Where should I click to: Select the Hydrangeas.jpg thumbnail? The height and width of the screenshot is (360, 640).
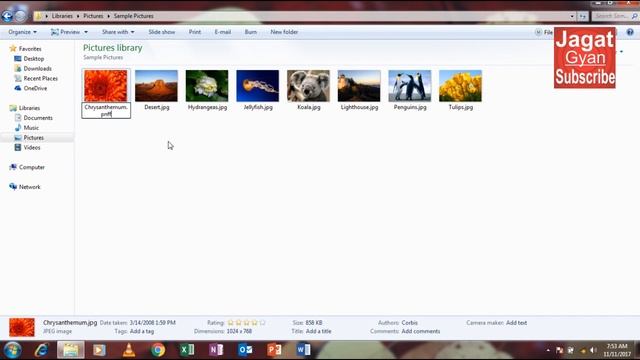tap(207, 86)
